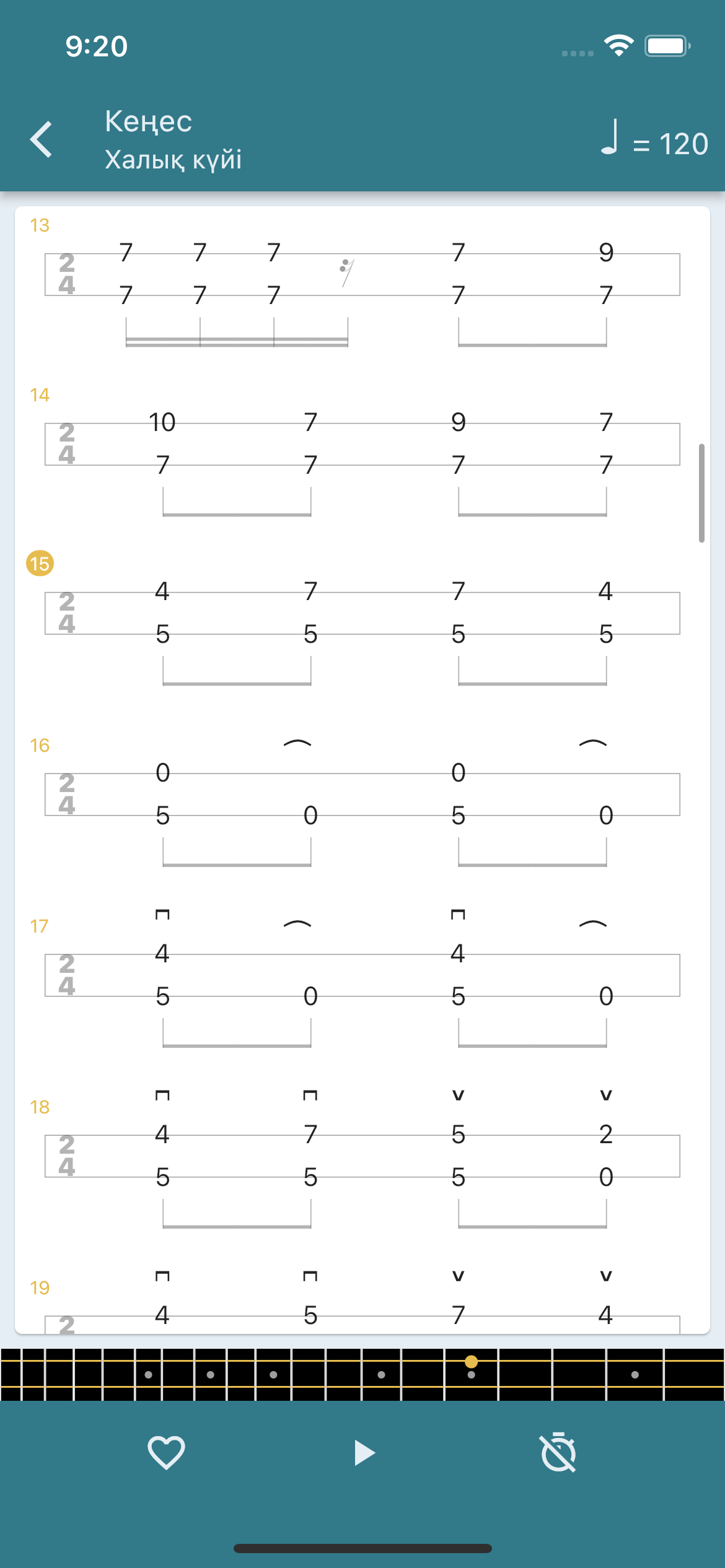The height and width of the screenshot is (1568, 725).
Task: Select the highlighted measure 15 marker
Action: point(40,564)
